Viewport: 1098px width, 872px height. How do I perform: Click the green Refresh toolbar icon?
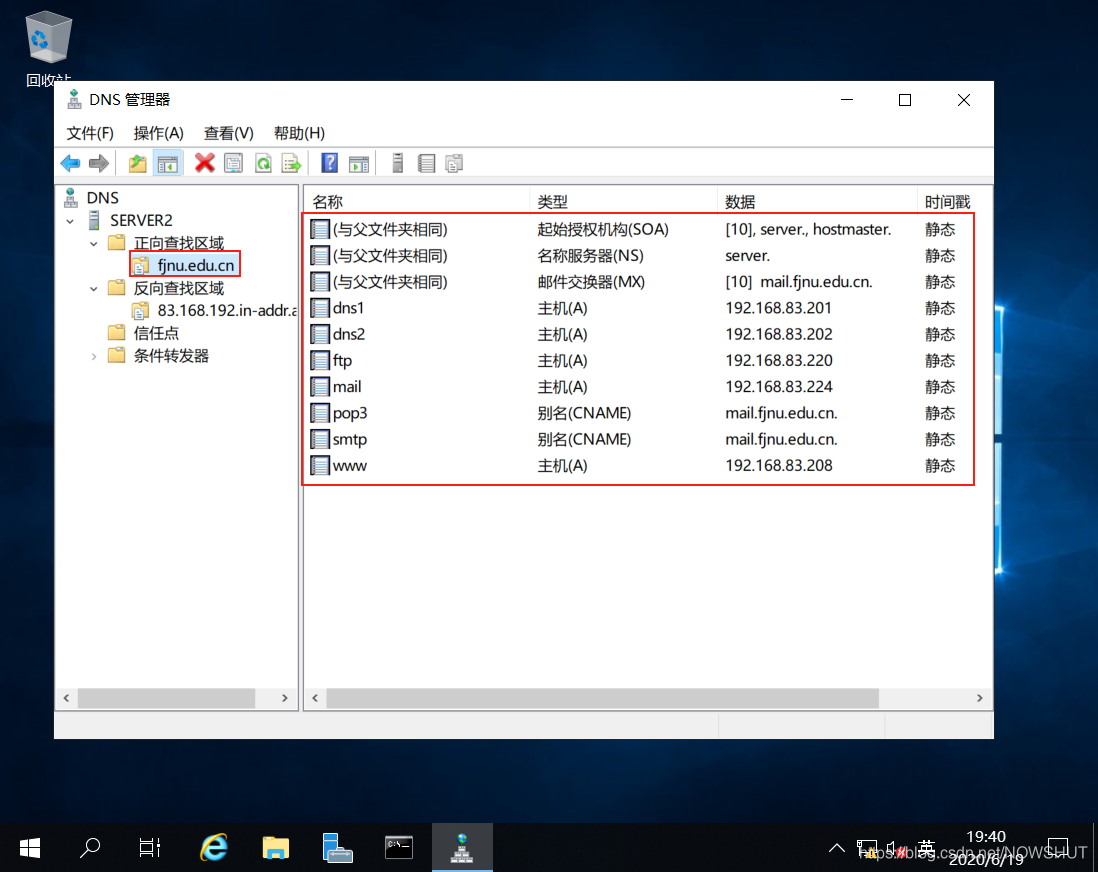[x=262, y=163]
